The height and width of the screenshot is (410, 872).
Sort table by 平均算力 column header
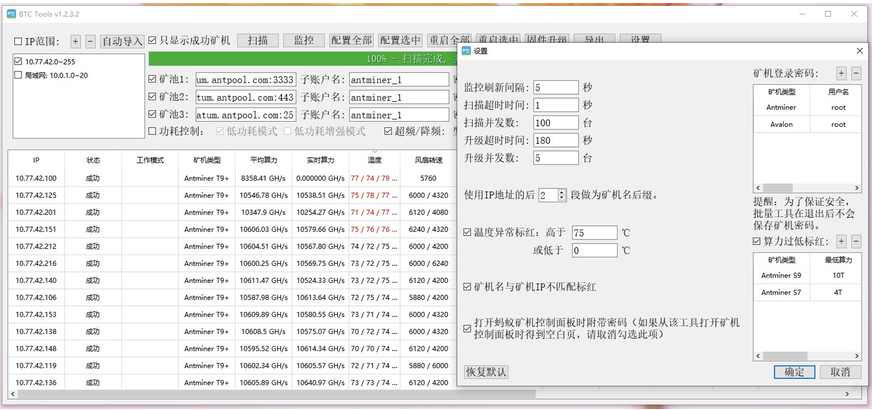[264, 159]
